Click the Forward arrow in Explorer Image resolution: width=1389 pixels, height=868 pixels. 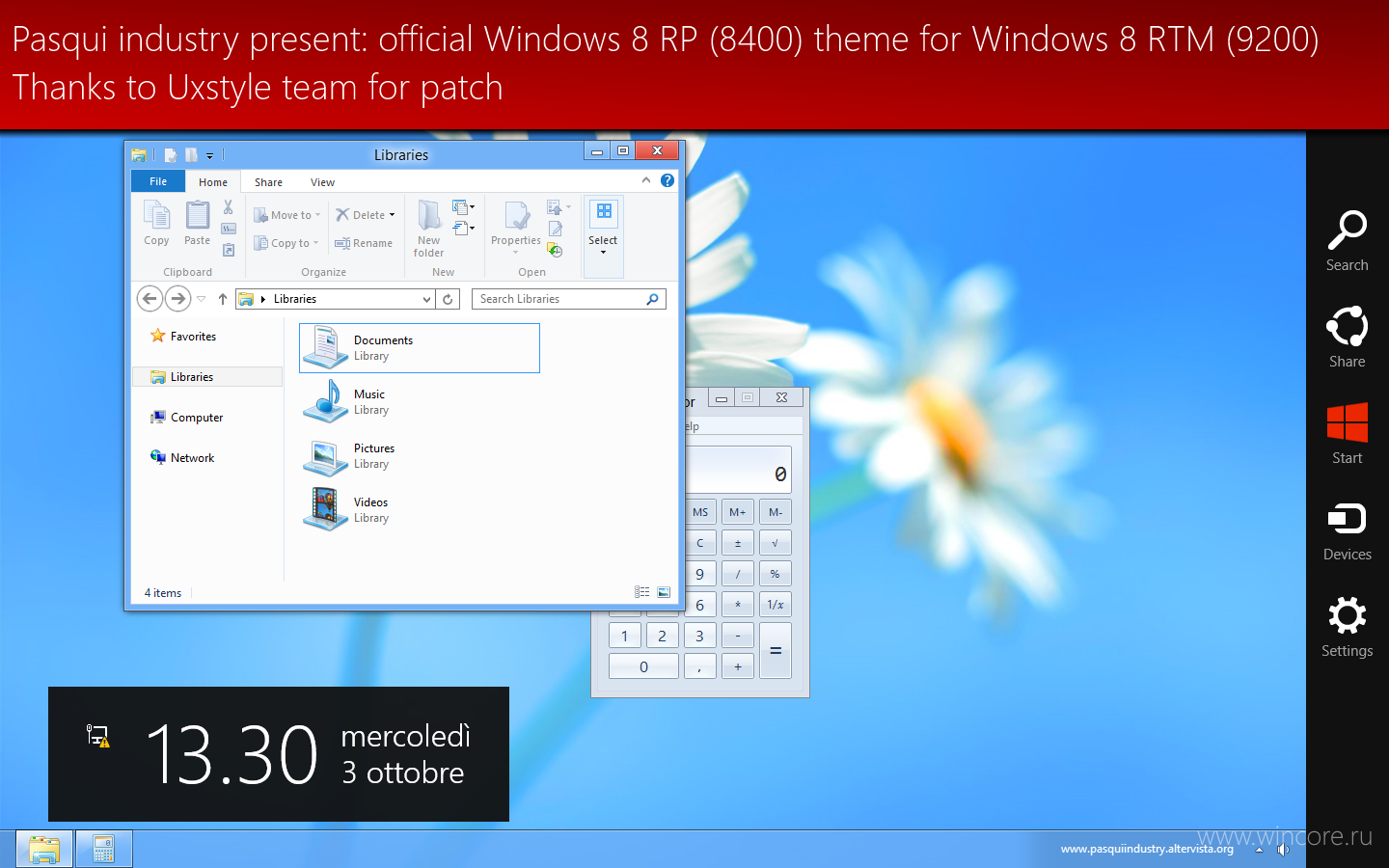tap(177, 299)
